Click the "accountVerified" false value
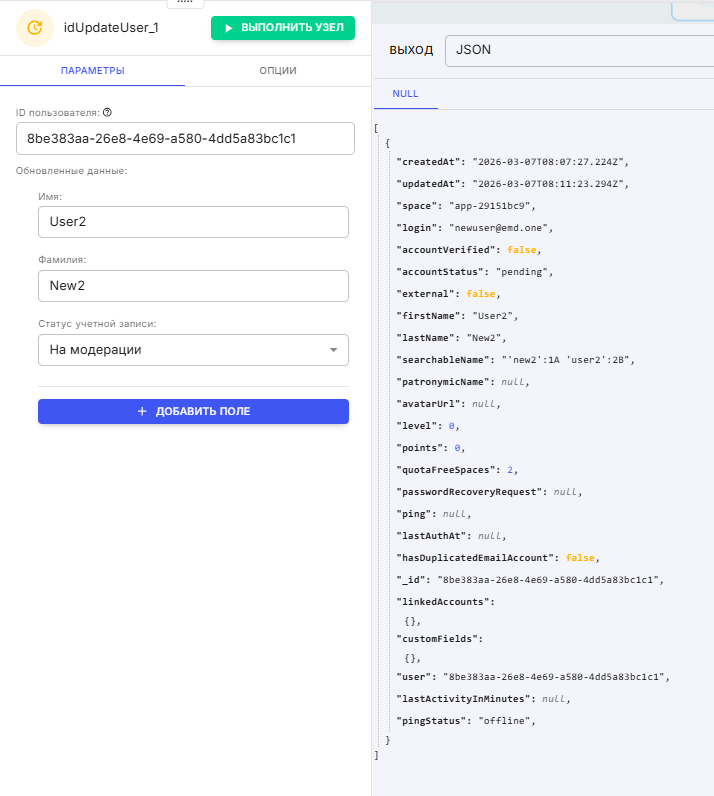 [x=525, y=250]
